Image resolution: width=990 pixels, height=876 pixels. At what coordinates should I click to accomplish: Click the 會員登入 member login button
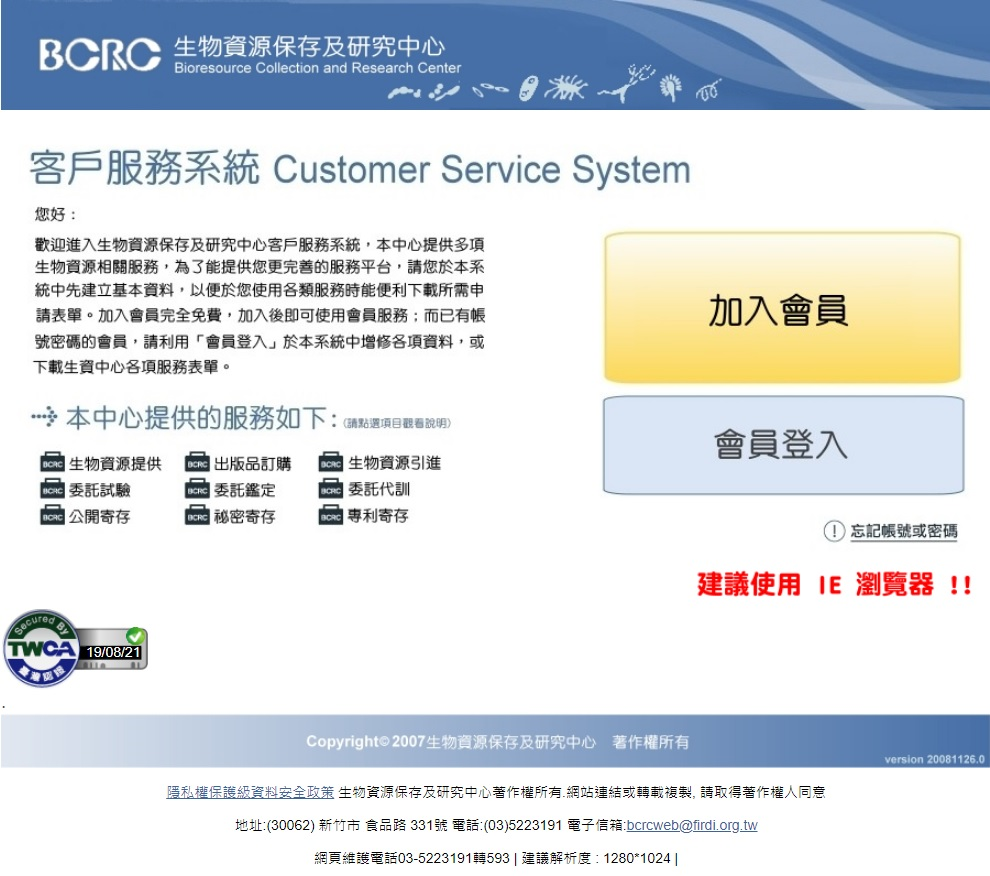click(x=783, y=445)
